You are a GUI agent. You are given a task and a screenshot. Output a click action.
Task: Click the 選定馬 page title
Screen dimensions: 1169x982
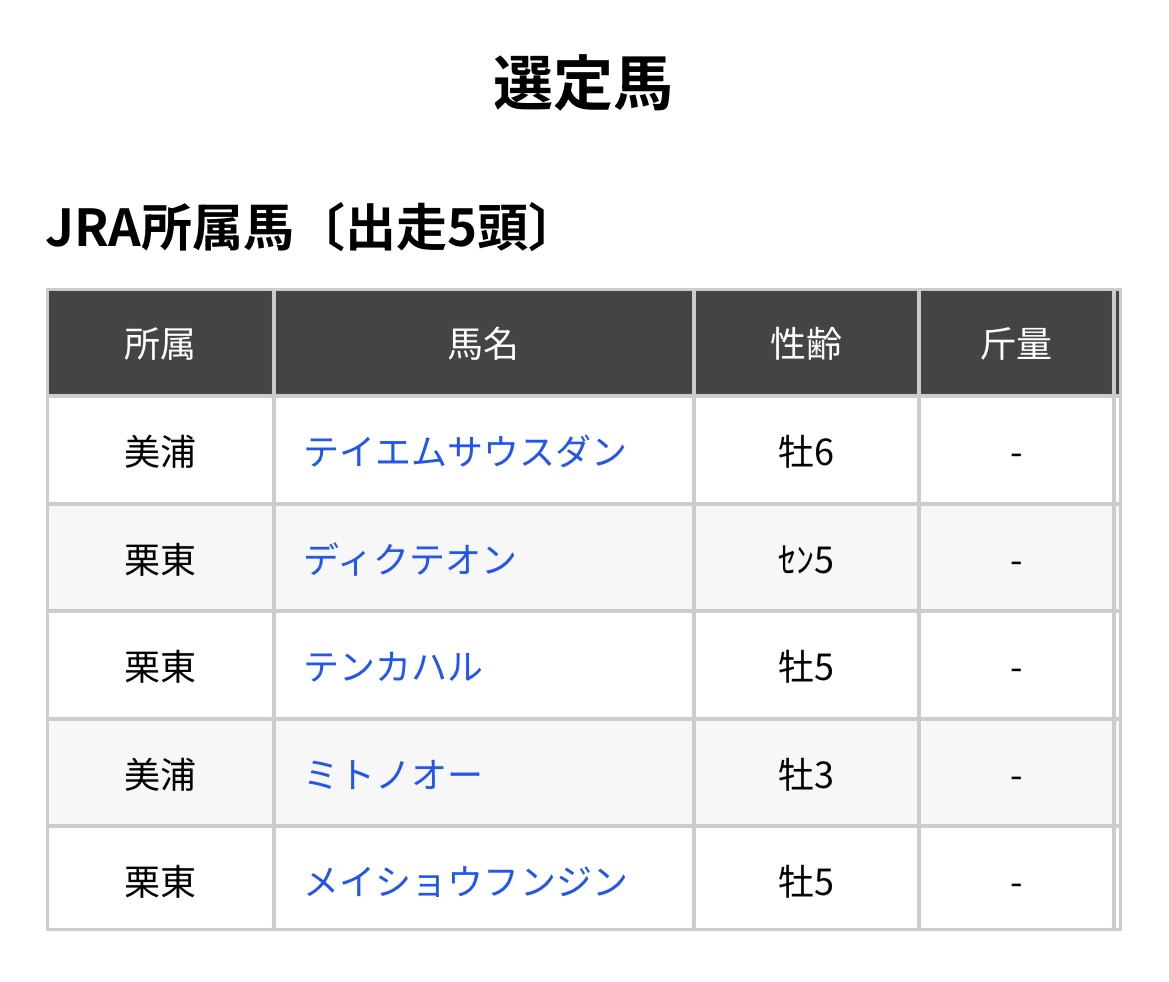point(583,84)
